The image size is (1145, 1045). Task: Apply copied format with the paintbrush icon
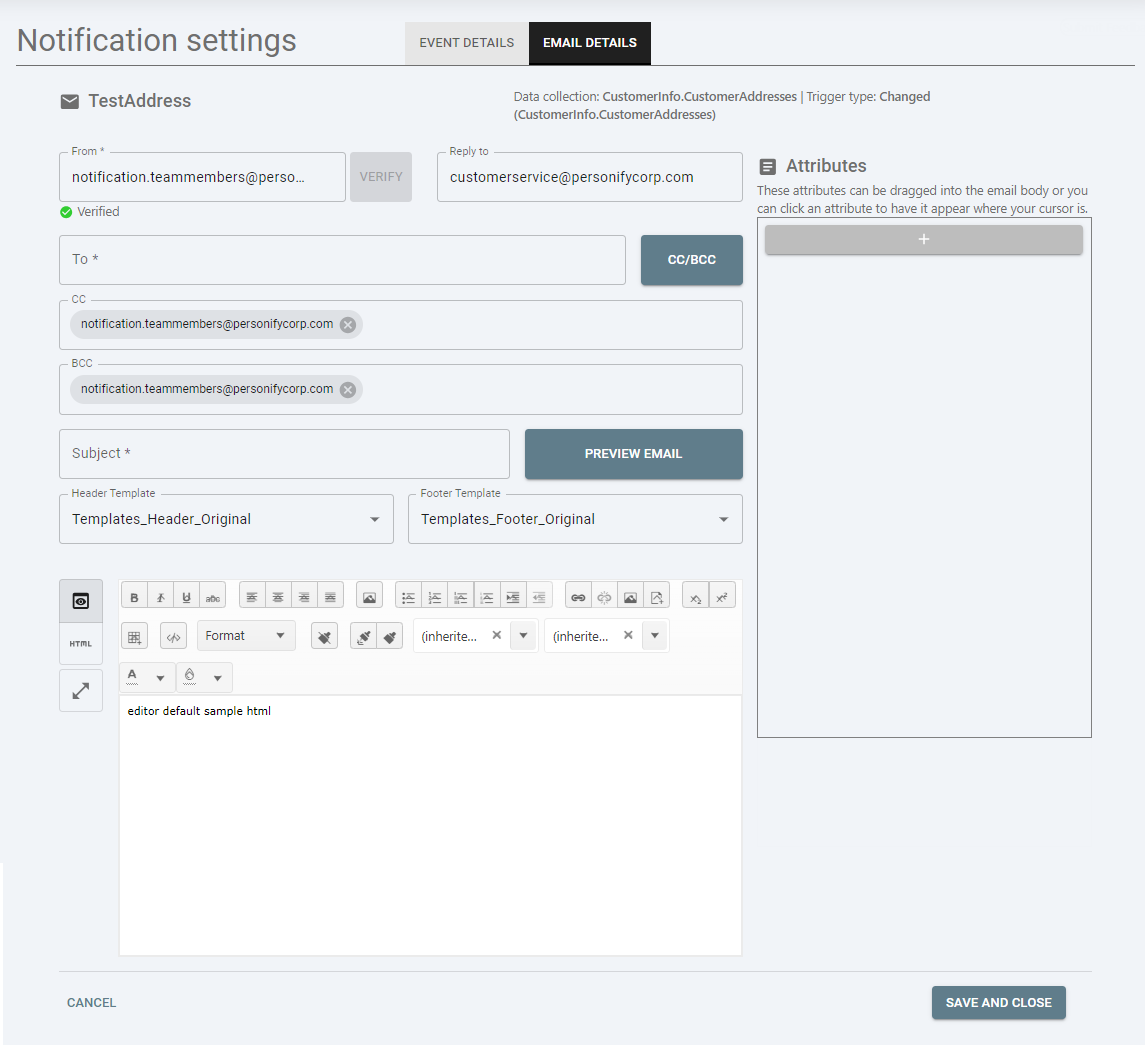tap(390, 636)
